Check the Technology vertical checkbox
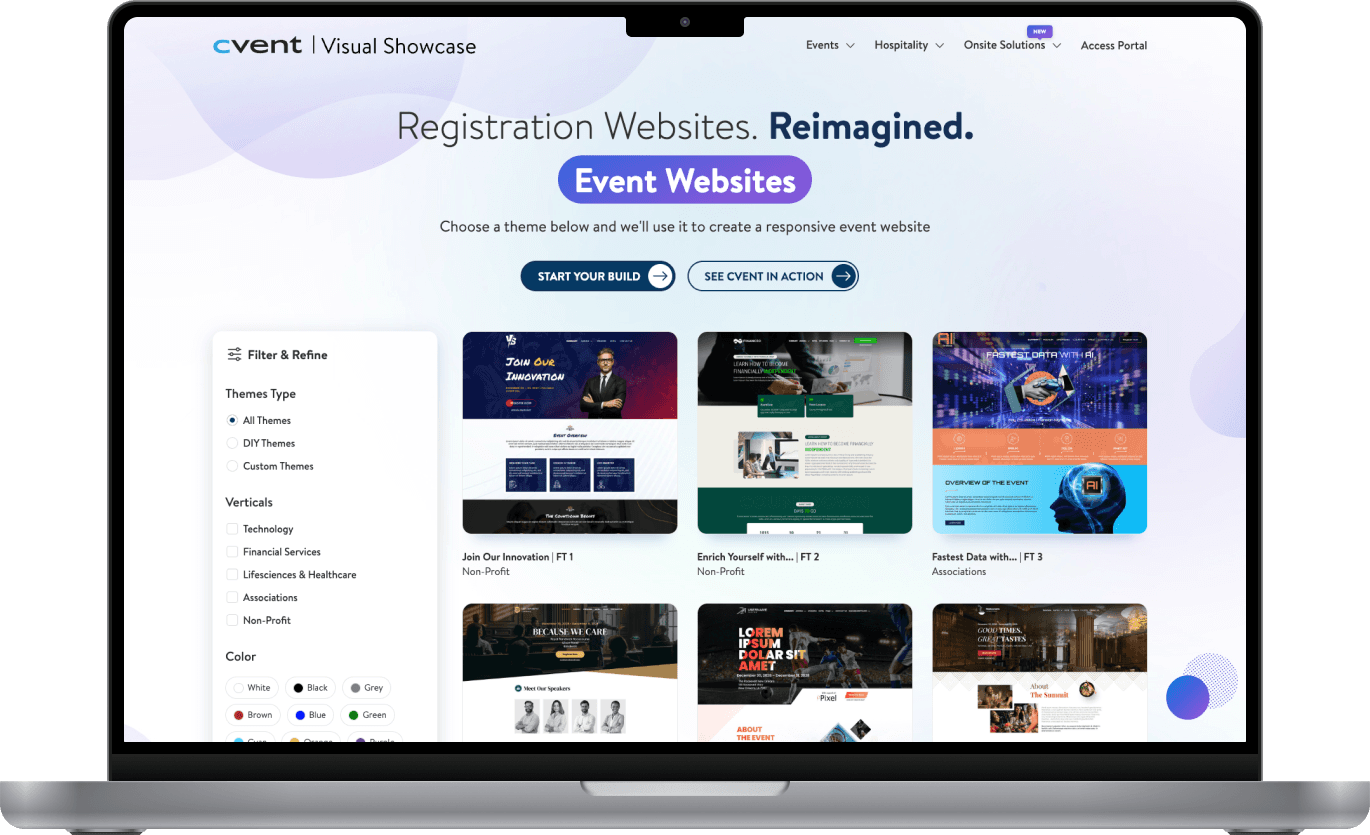The height and width of the screenshot is (835, 1370). click(232, 529)
